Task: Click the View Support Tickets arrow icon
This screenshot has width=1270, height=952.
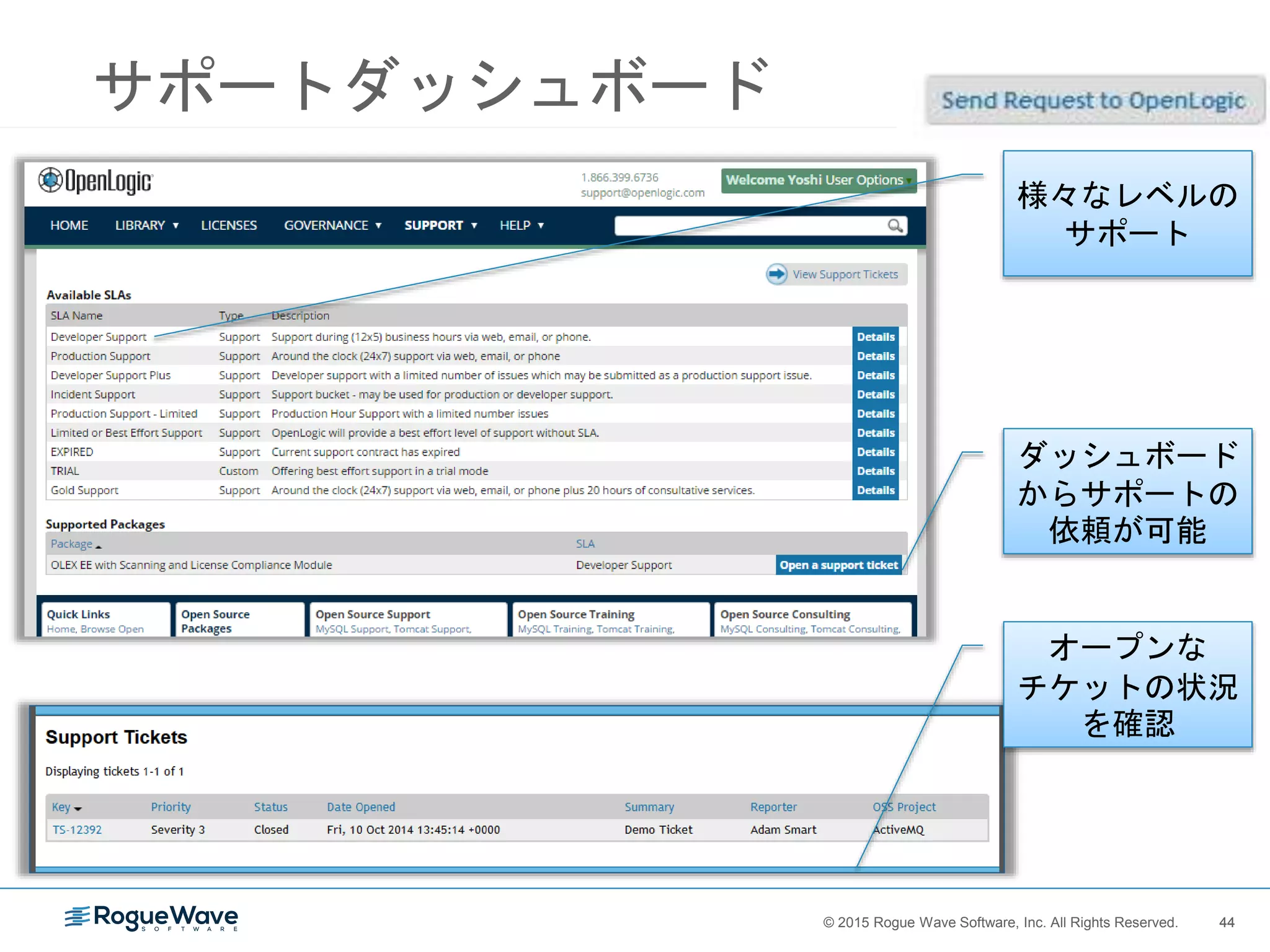Action: coord(776,274)
